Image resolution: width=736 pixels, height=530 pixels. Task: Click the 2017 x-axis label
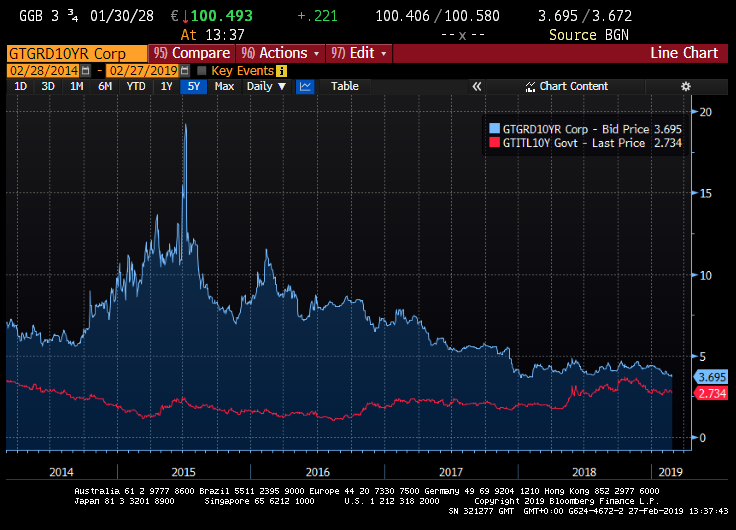click(451, 472)
